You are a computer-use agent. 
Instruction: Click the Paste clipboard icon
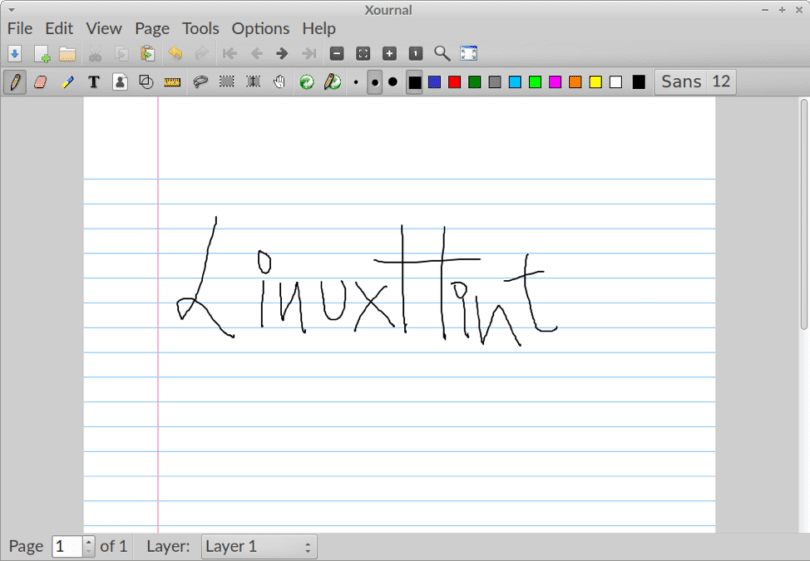tap(148, 53)
